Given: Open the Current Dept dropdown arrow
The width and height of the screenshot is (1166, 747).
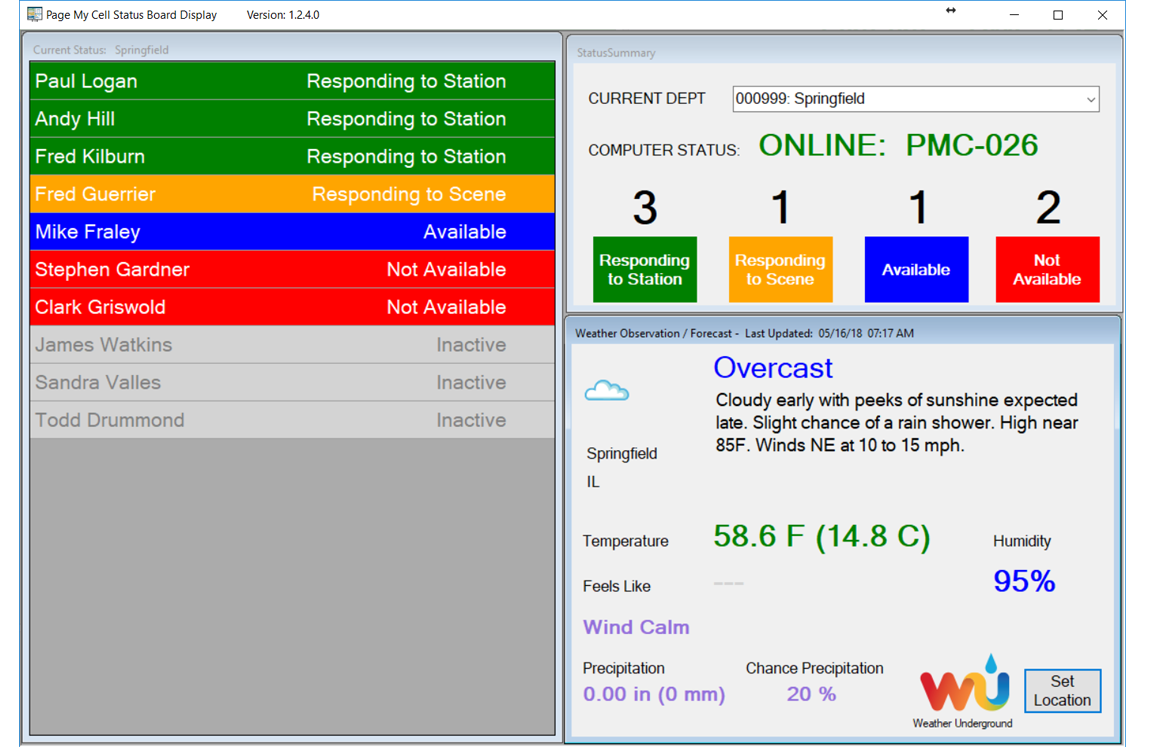Looking at the screenshot, I should tap(1090, 99).
